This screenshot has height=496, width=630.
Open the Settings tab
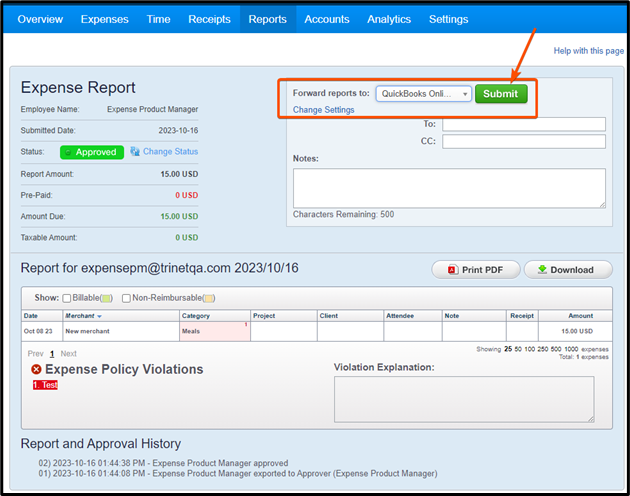pos(448,19)
